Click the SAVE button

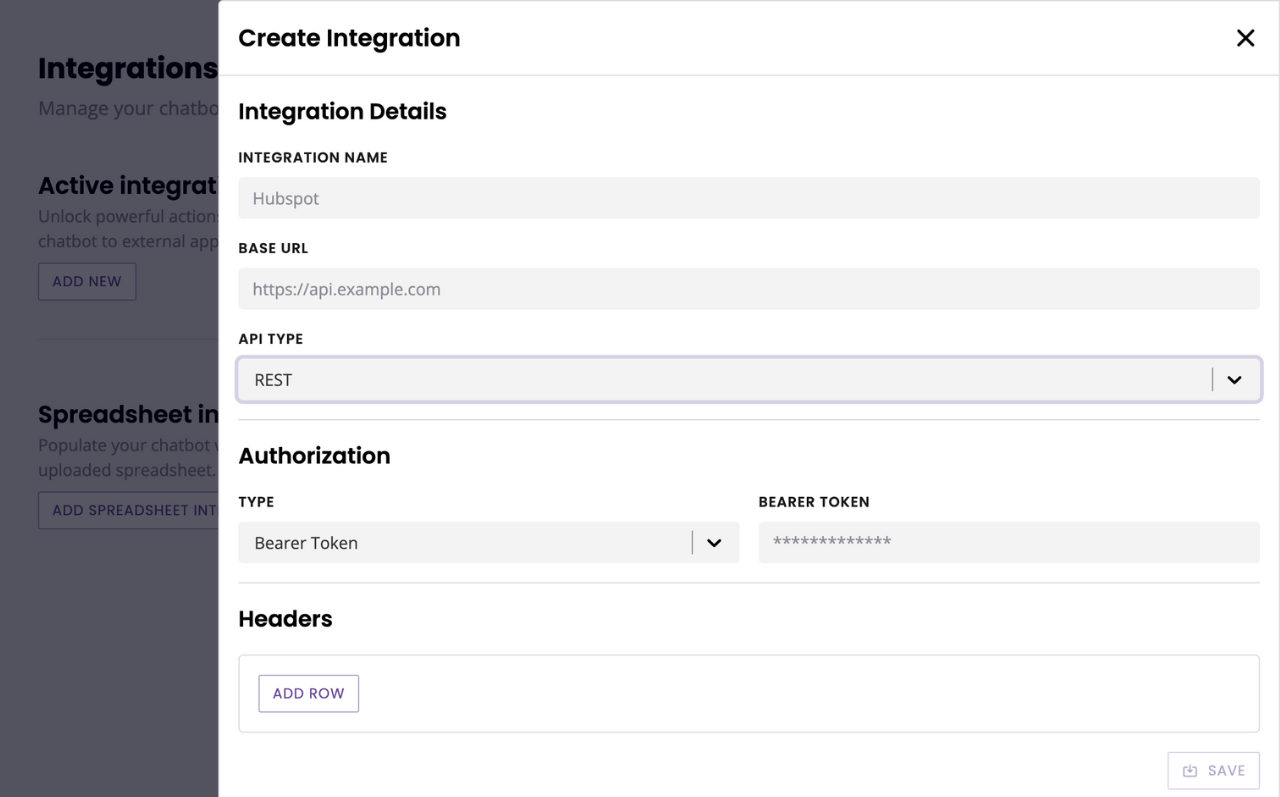(x=1213, y=770)
